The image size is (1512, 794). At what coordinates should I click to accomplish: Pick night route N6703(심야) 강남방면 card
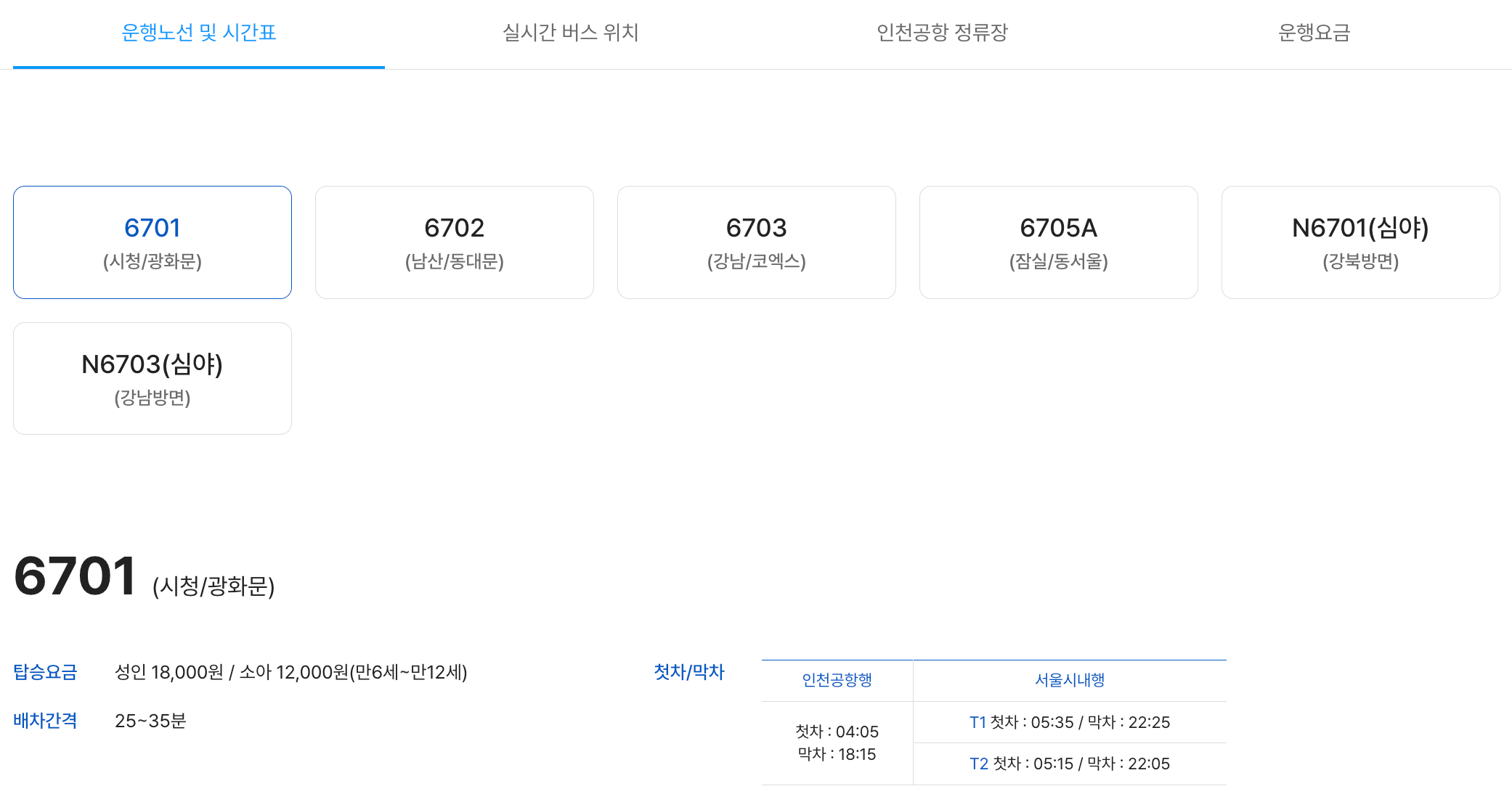click(153, 378)
